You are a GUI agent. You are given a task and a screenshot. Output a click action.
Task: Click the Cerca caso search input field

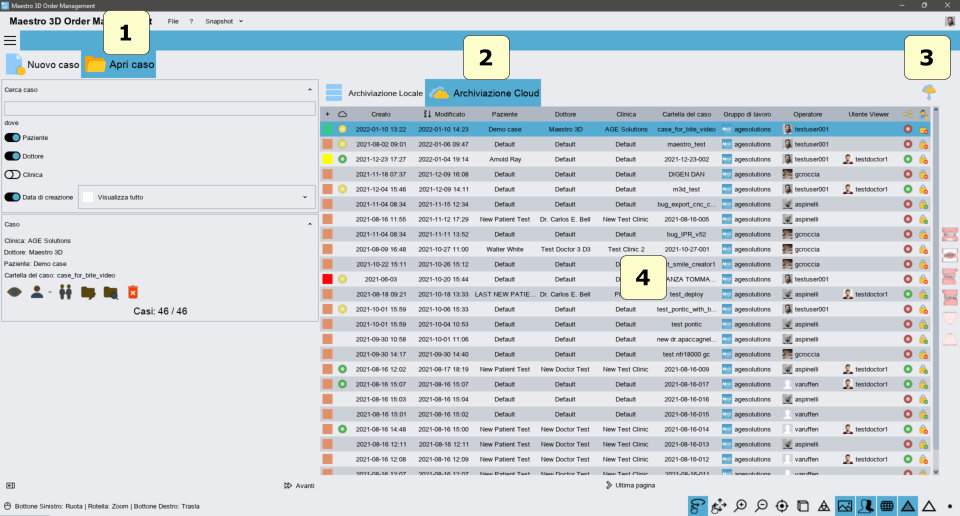160,108
